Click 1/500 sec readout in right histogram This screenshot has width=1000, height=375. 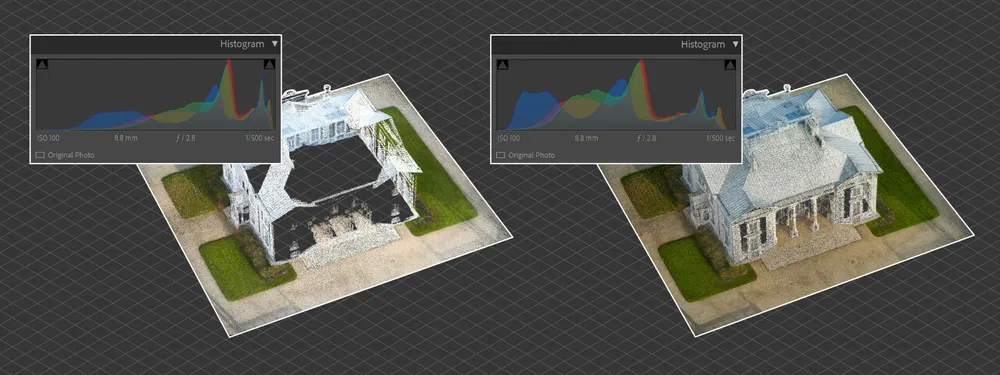[720, 138]
